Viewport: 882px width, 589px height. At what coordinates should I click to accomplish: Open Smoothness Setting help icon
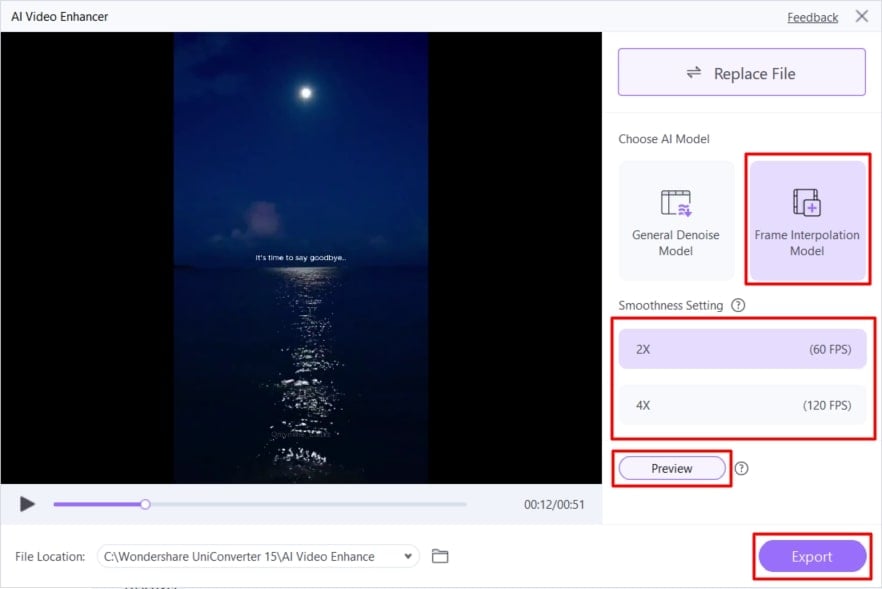pyautogui.click(x=737, y=305)
